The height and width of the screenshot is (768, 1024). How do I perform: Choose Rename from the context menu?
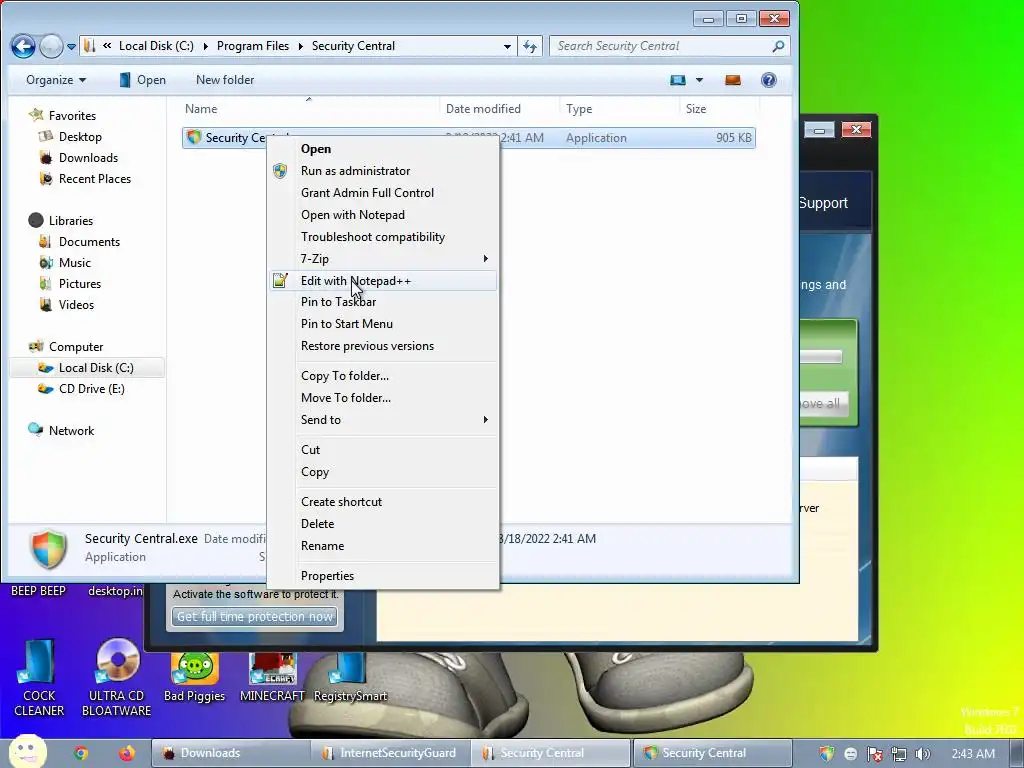pyautogui.click(x=383, y=546)
